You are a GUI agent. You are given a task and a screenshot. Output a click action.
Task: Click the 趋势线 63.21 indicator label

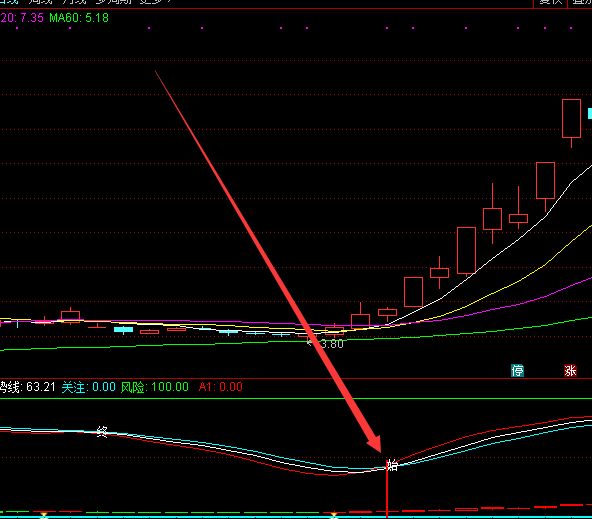(x=28, y=387)
